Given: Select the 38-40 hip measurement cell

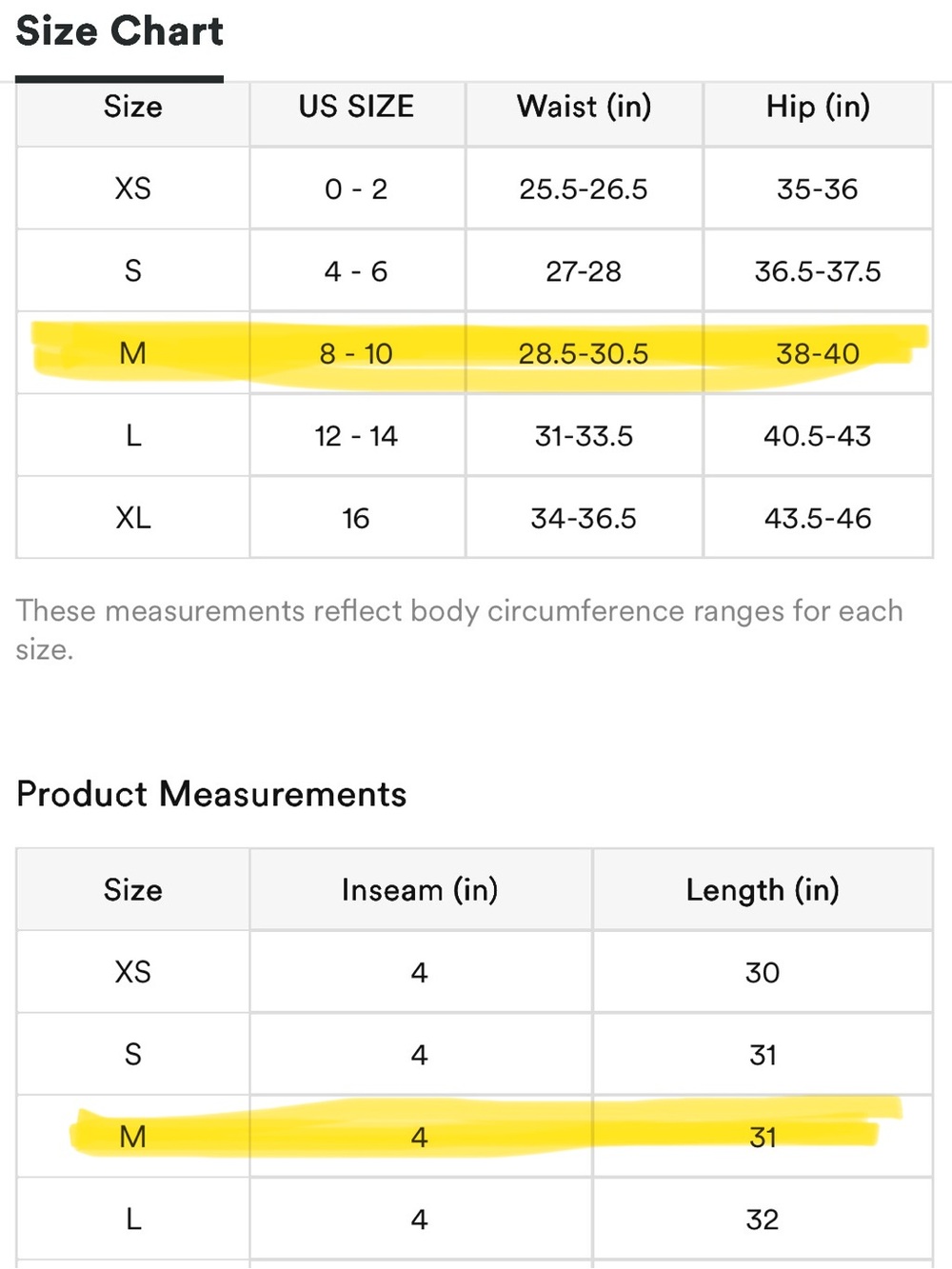Looking at the screenshot, I should click(x=818, y=353).
